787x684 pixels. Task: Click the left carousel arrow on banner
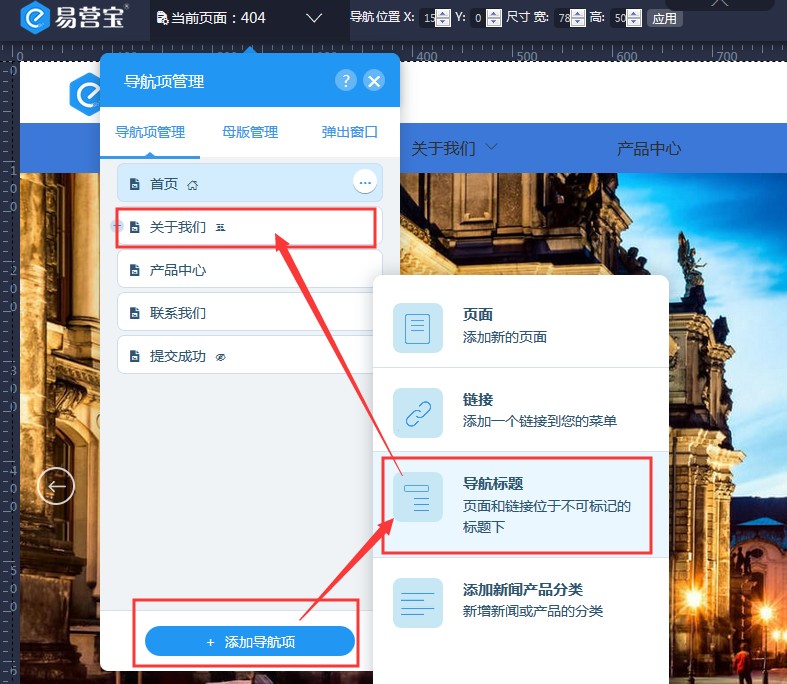pos(56,487)
